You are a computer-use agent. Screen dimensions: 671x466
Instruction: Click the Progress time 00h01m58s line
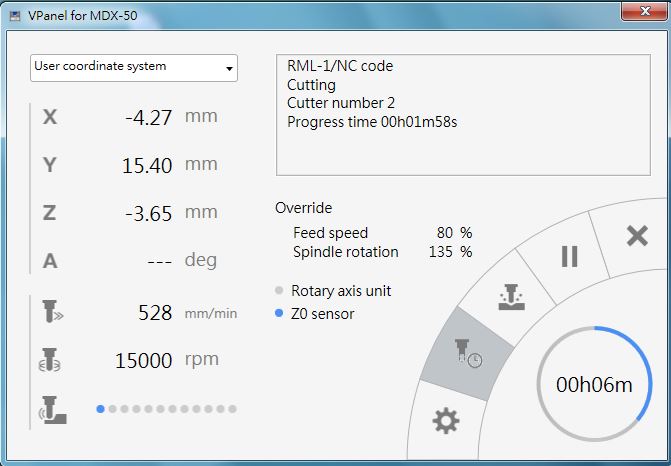click(x=372, y=122)
